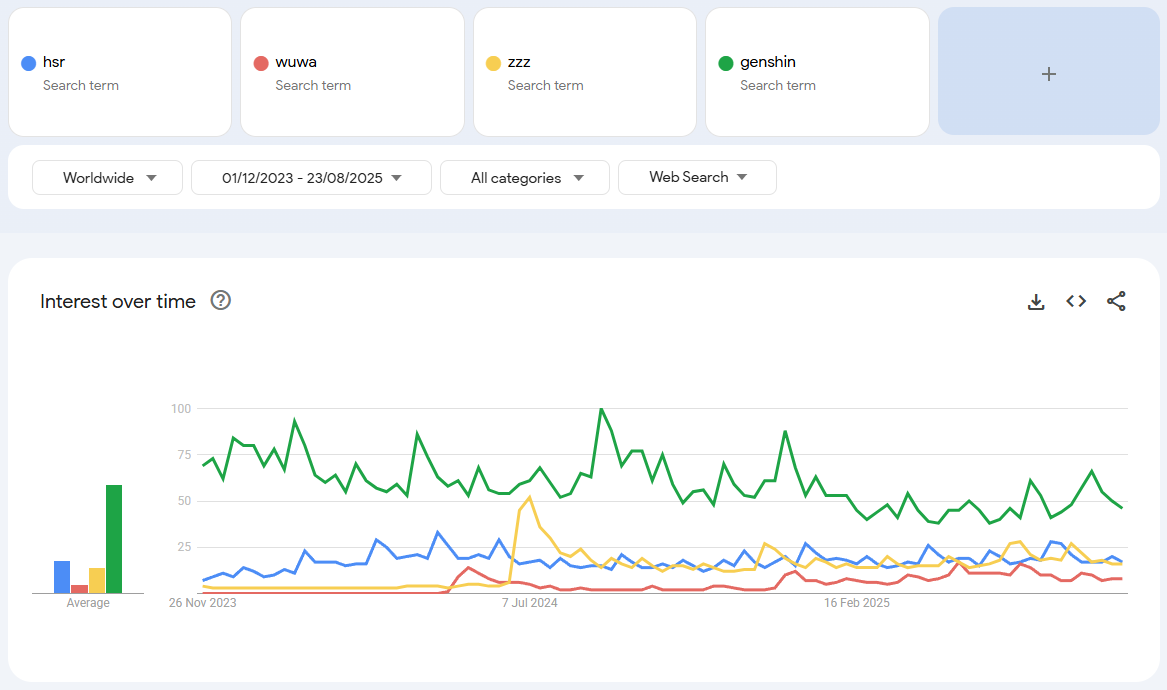Click the embed code icon
Screen dimensions: 1167x690
click(1076, 301)
